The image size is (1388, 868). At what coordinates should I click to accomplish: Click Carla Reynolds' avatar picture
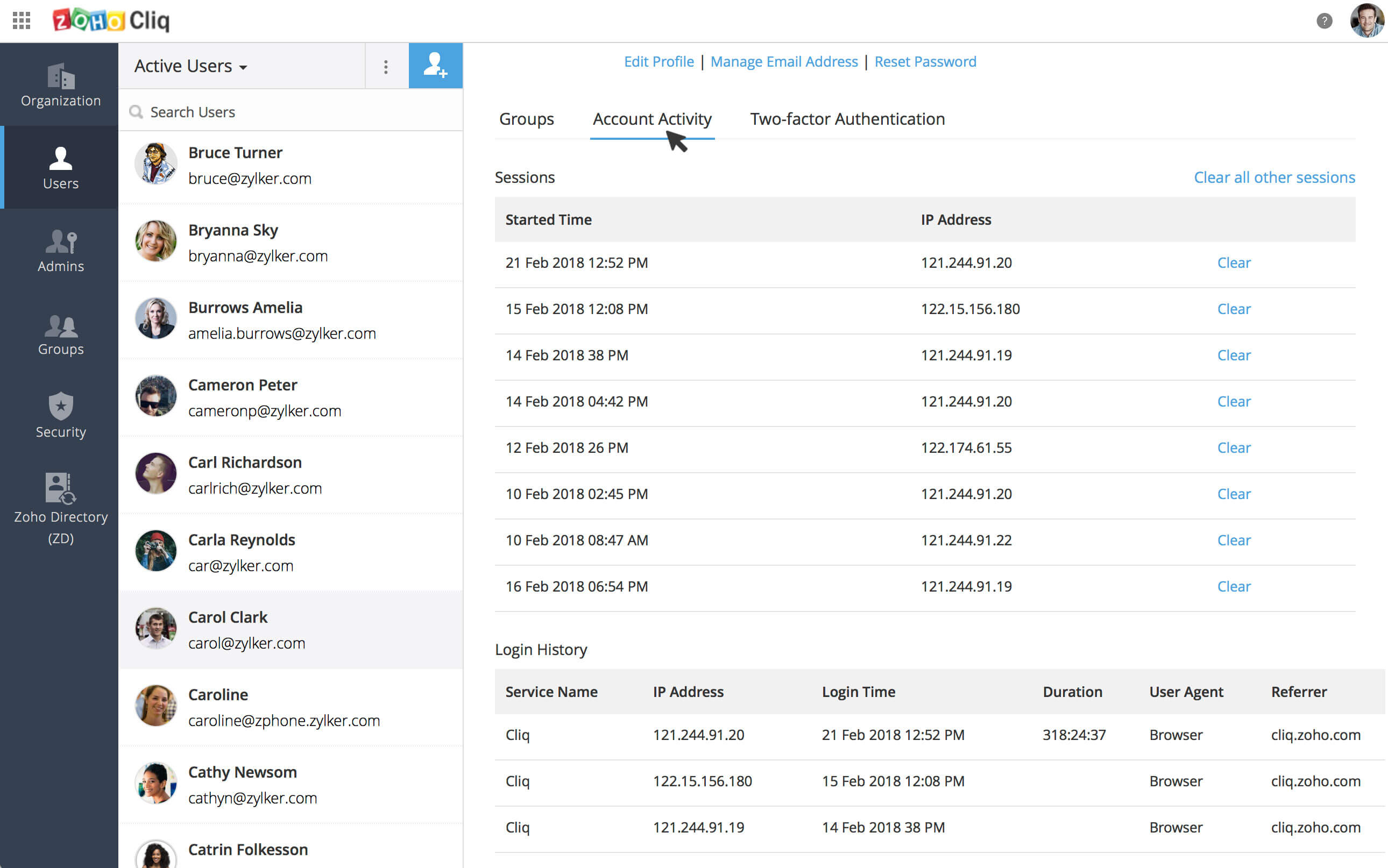[x=155, y=551]
